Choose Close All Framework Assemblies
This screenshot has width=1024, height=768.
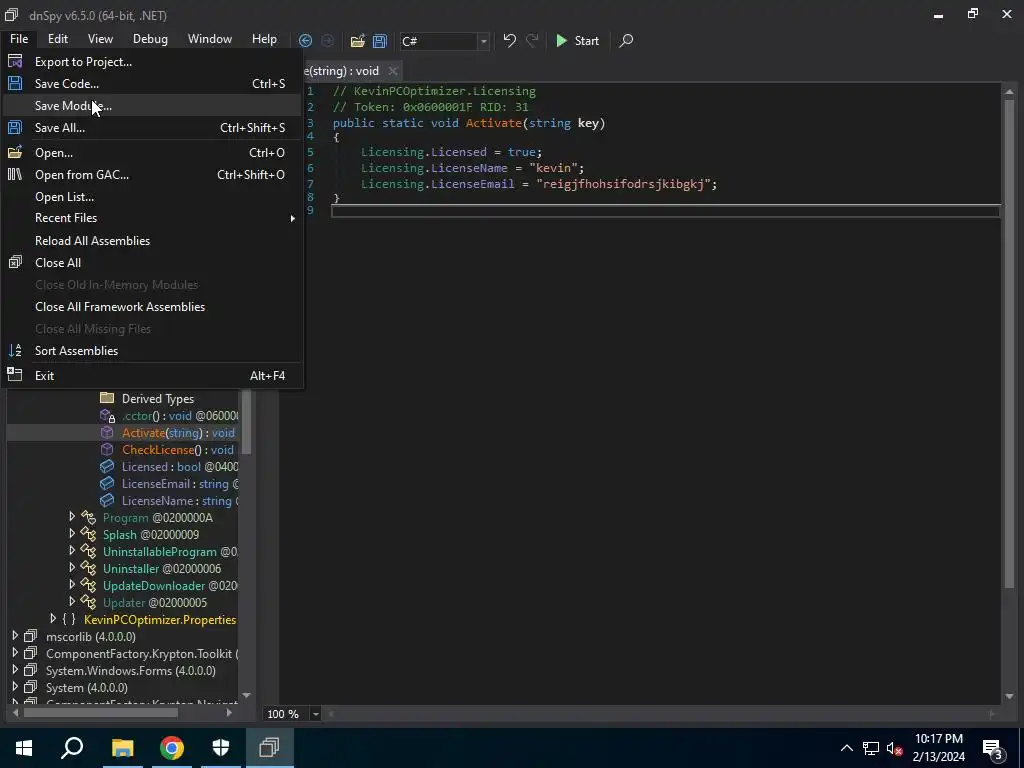point(152,307)
